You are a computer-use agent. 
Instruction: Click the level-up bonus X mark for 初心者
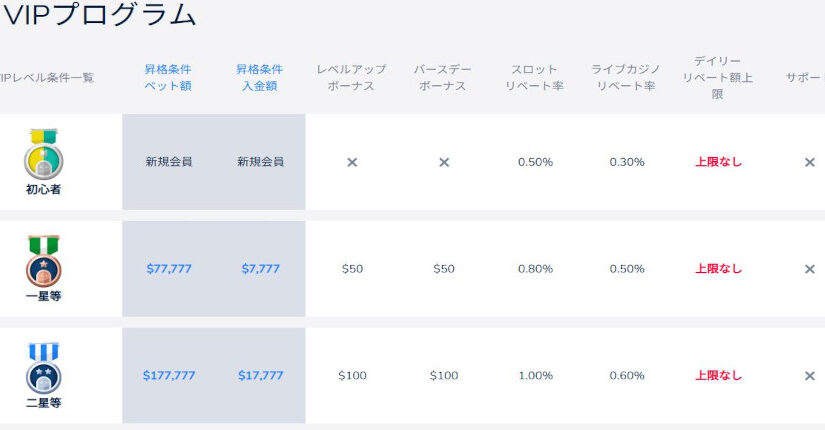[352, 162]
